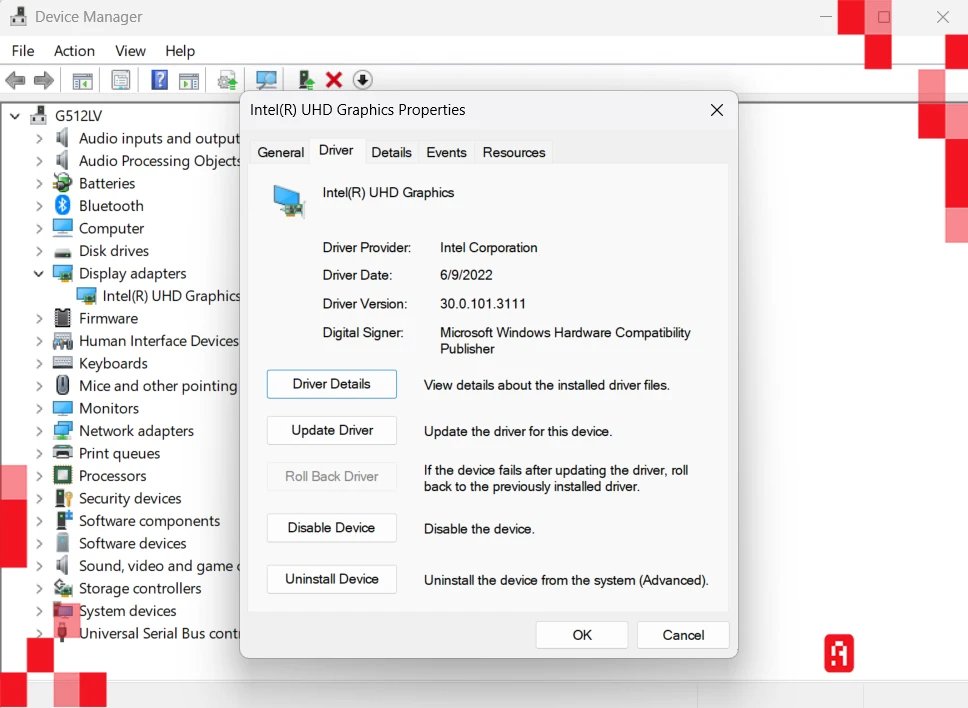This screenshot has height=708, width=968.
Task: Switch to the General tab
Action: tap(280, 152)
